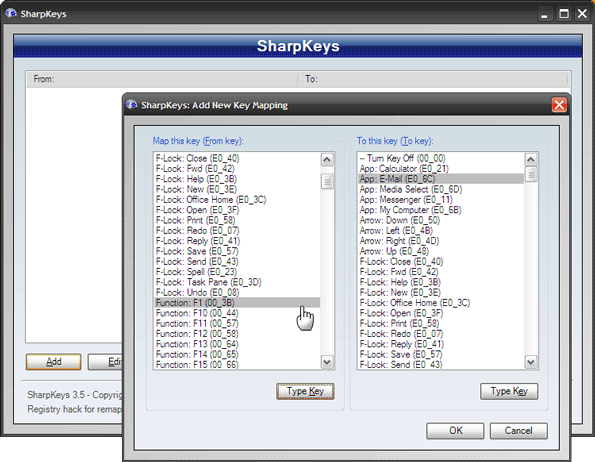The width and height of the screenshot is (595, 462).
Task: Click the Add button in the main window
Action: [x=54, y=361]
